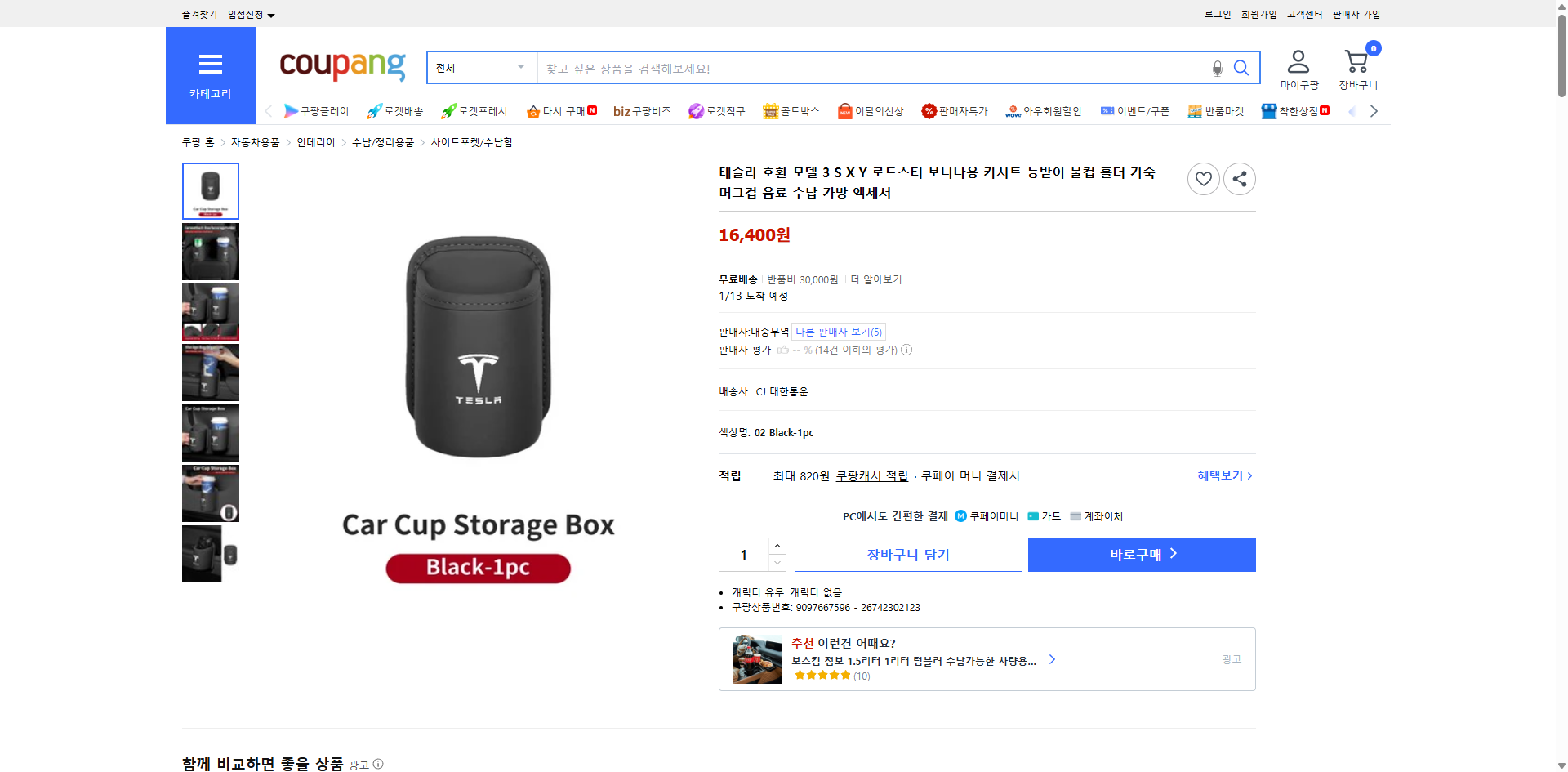
Task: Select the second product thumbnail image
Action: (211, 252)
